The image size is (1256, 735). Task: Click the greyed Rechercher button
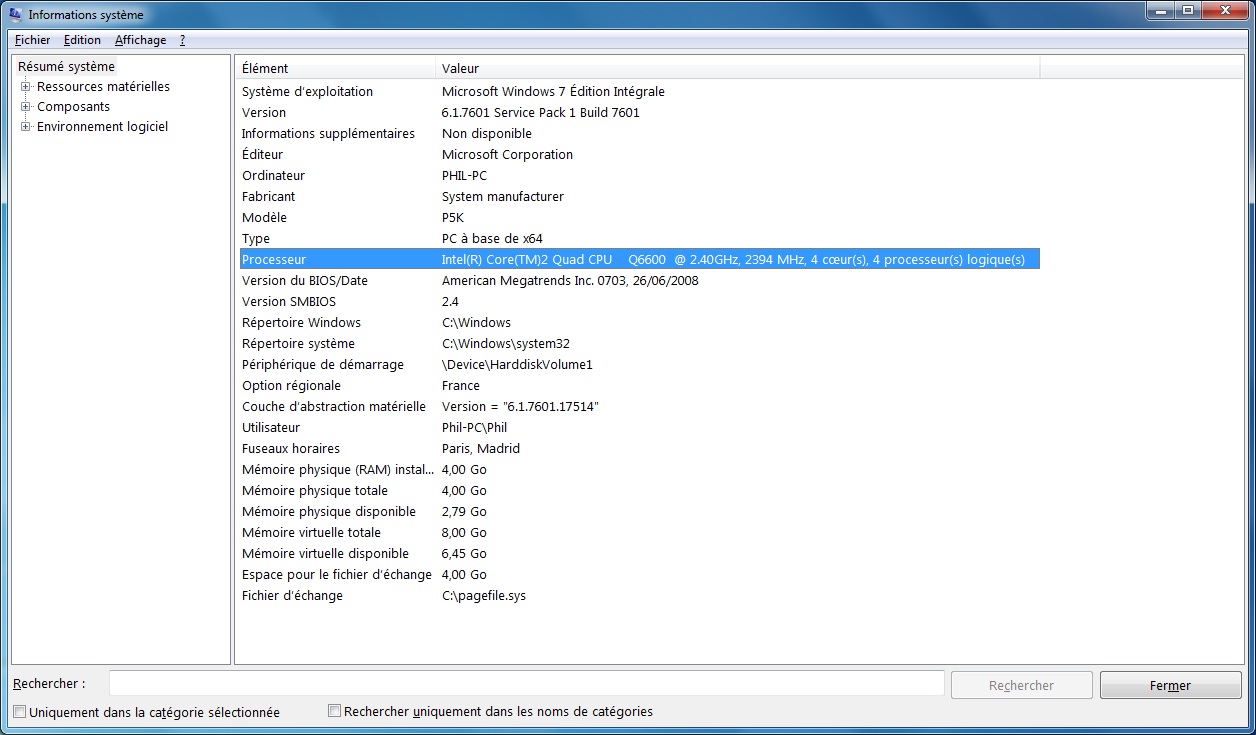pyautogui.click(x=1021, y=685)
